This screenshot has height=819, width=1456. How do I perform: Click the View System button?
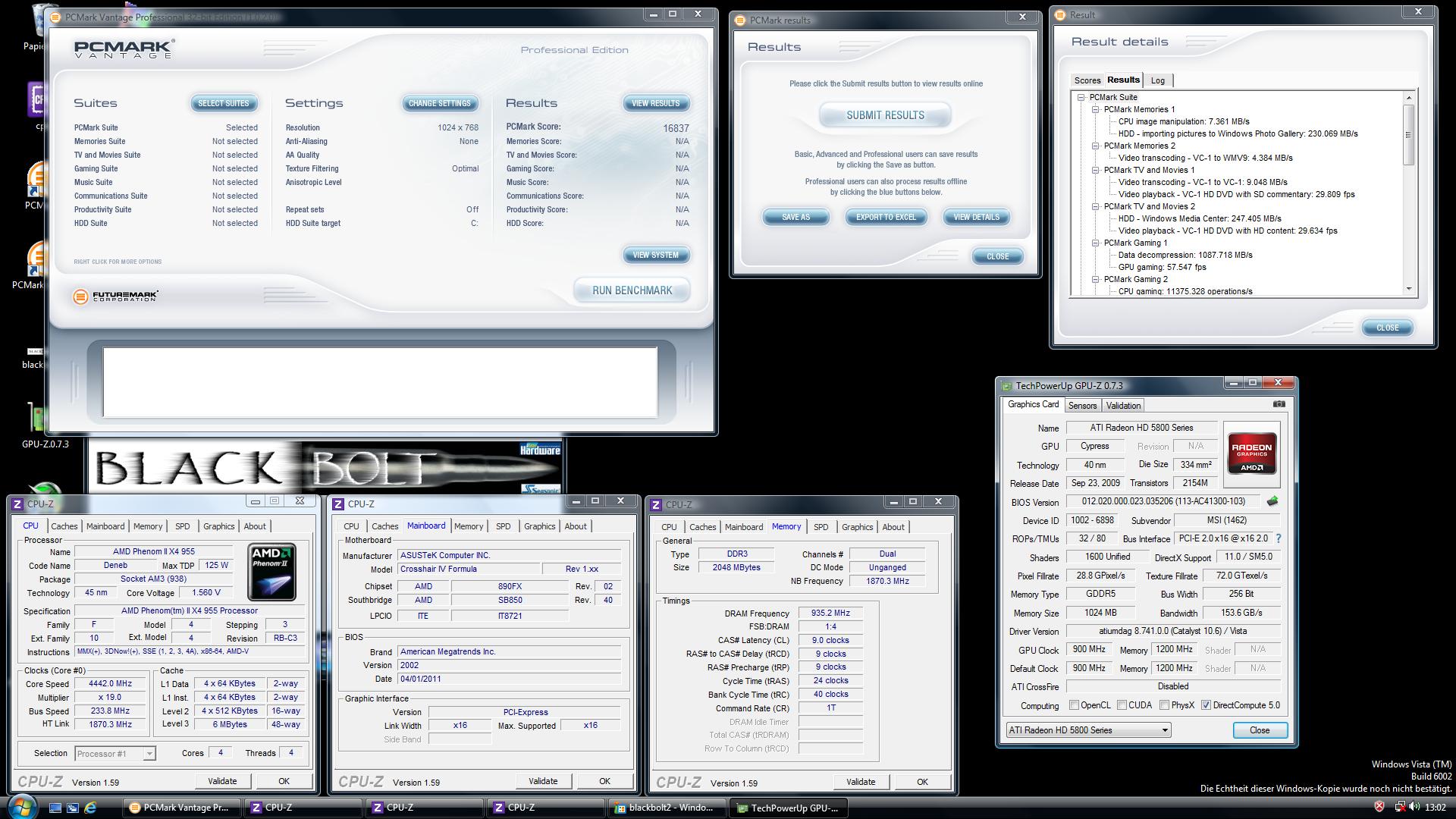655,255
